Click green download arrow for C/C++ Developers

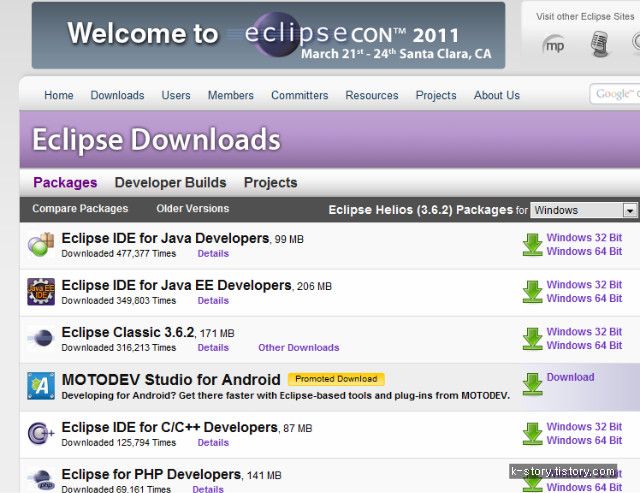point(532,433)
